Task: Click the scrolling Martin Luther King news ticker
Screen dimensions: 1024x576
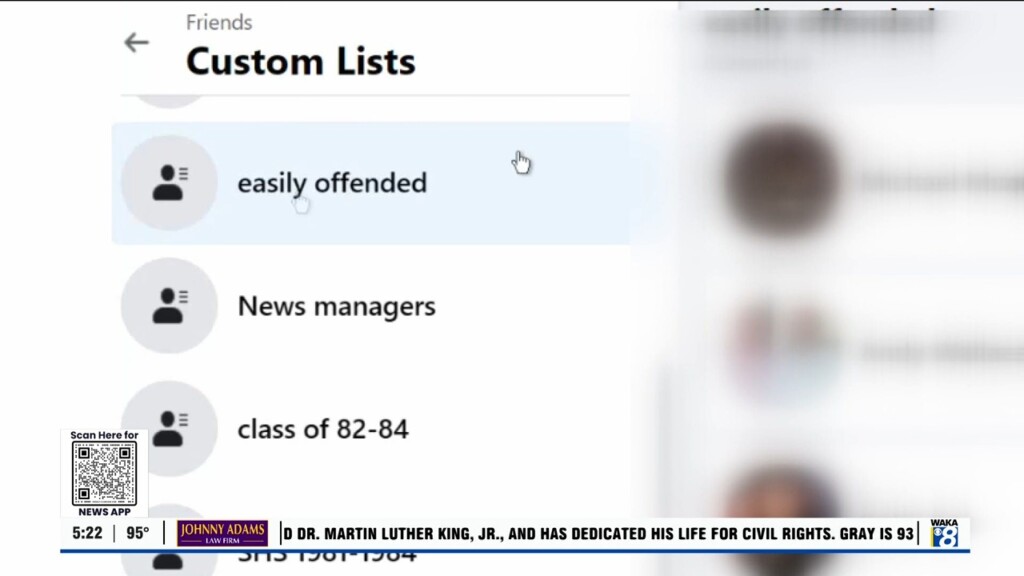Action: 600,534
